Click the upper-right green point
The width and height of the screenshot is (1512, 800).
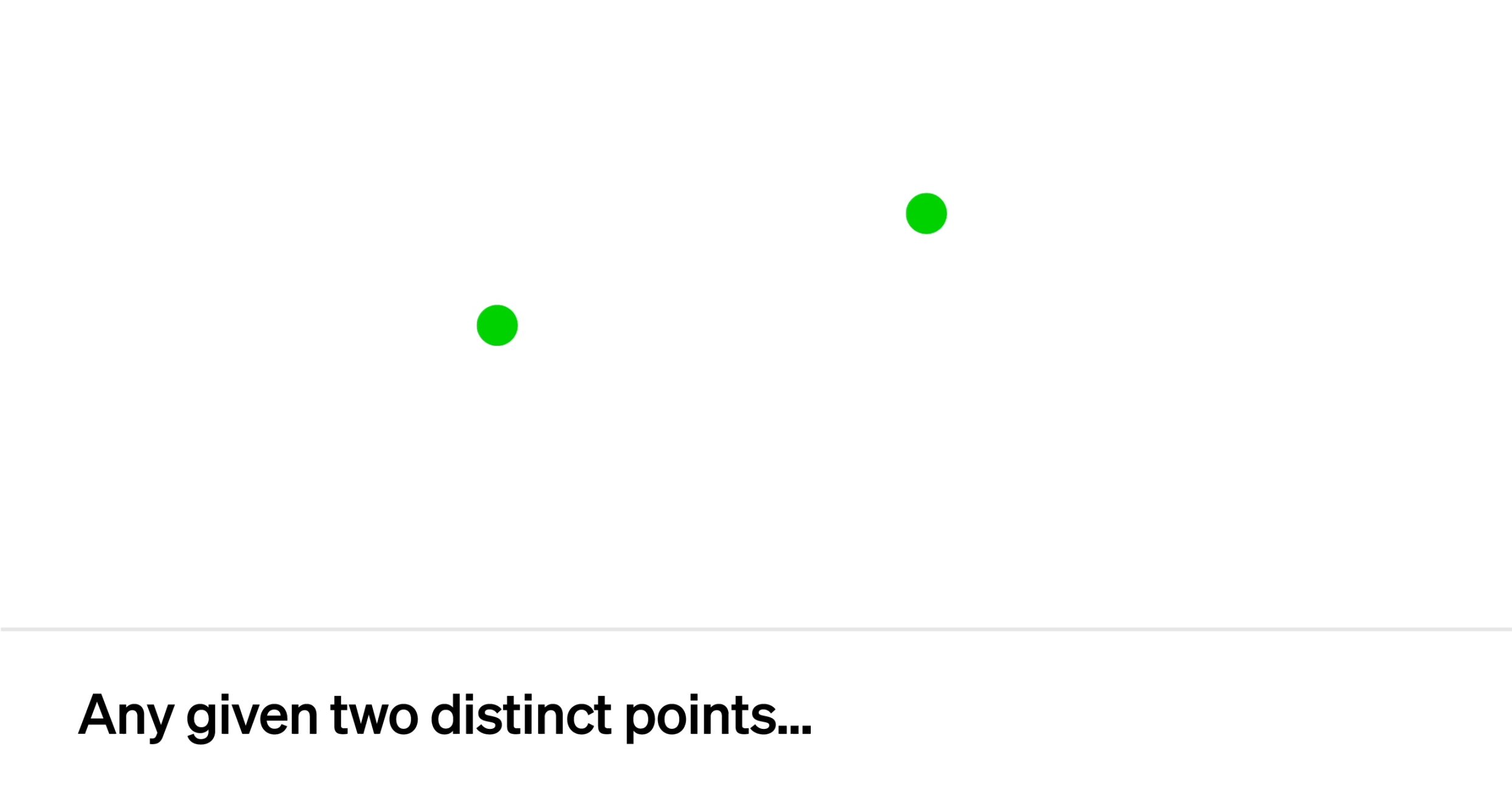click(x=925, y=213)
